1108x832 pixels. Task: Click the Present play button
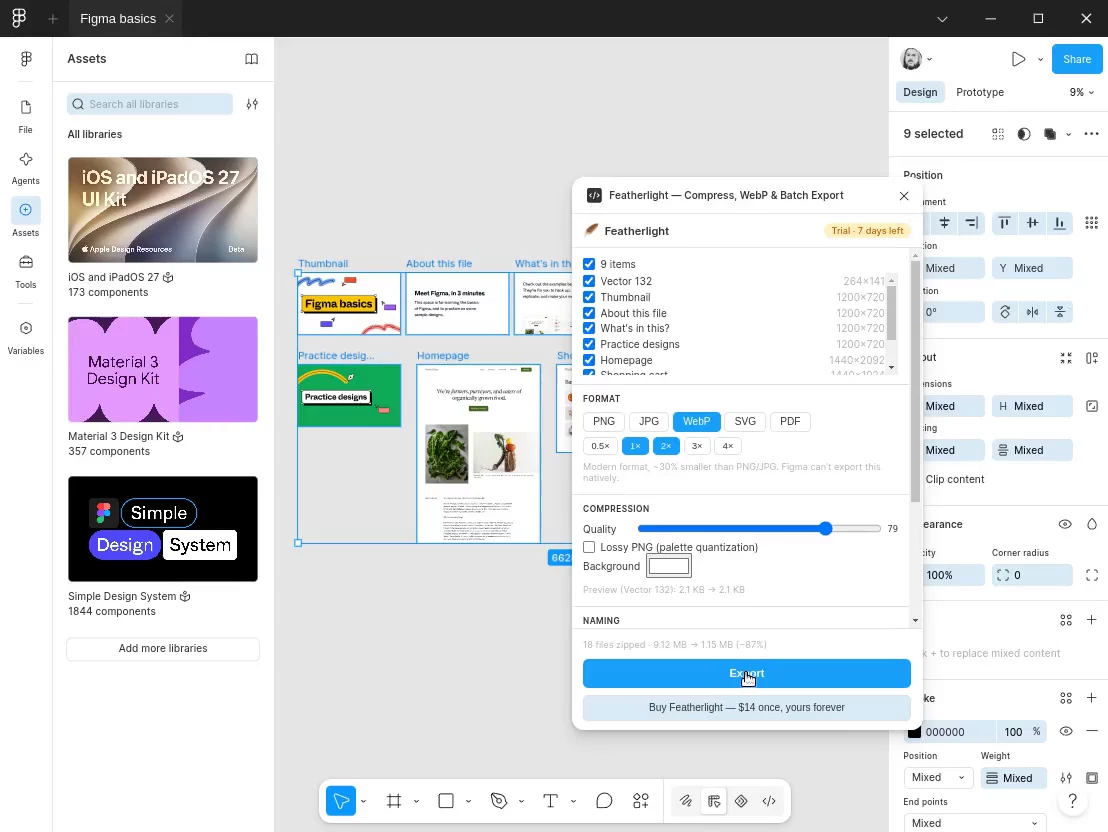pos(1018,59)
